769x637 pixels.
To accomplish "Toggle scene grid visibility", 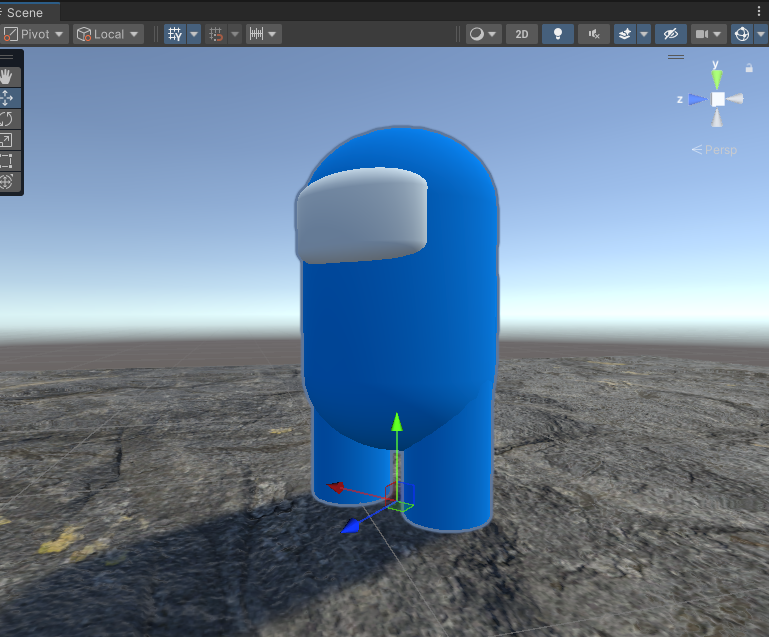I will [x=175, y=34].
